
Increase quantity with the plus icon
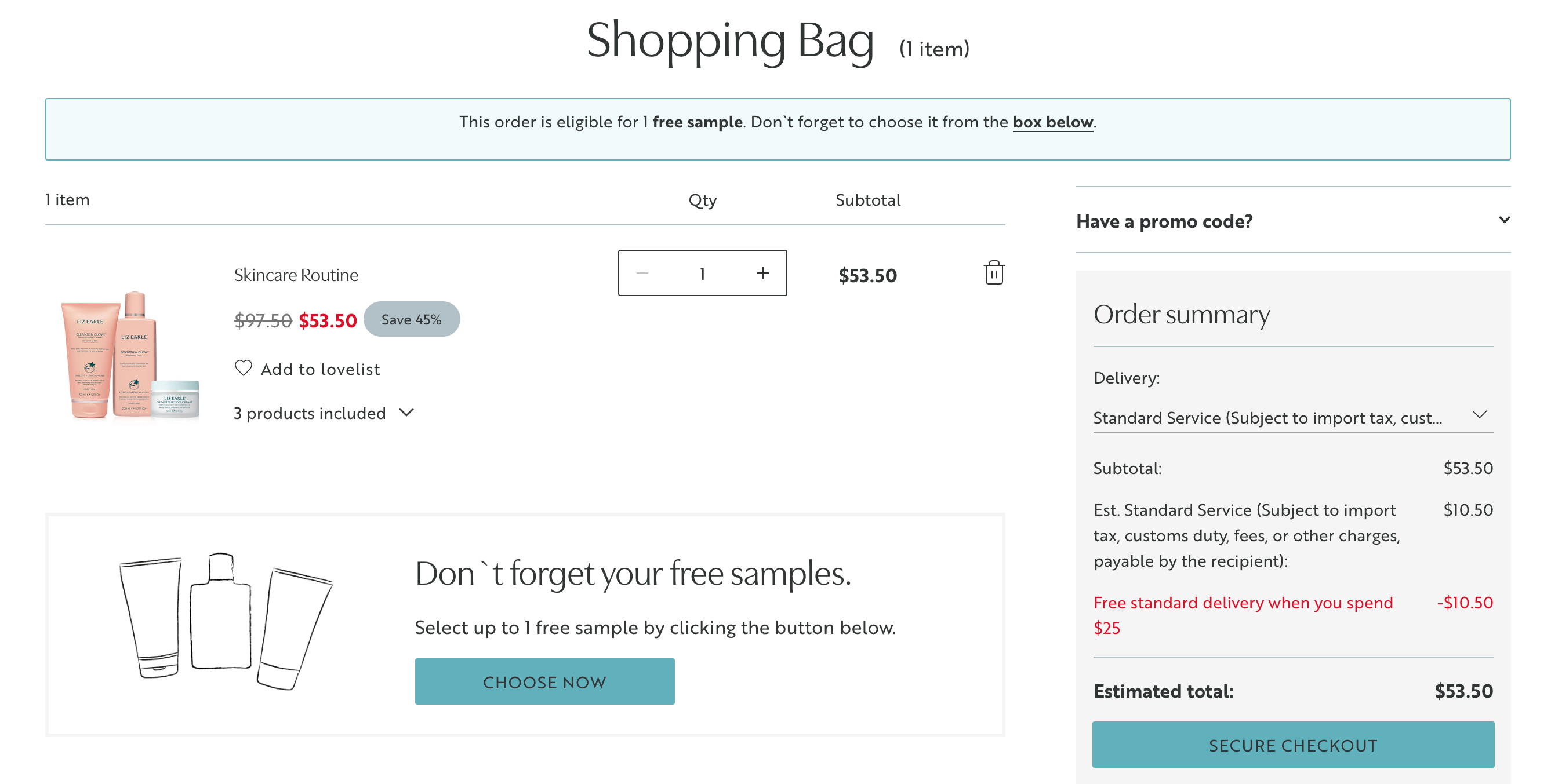pos(762,272)
